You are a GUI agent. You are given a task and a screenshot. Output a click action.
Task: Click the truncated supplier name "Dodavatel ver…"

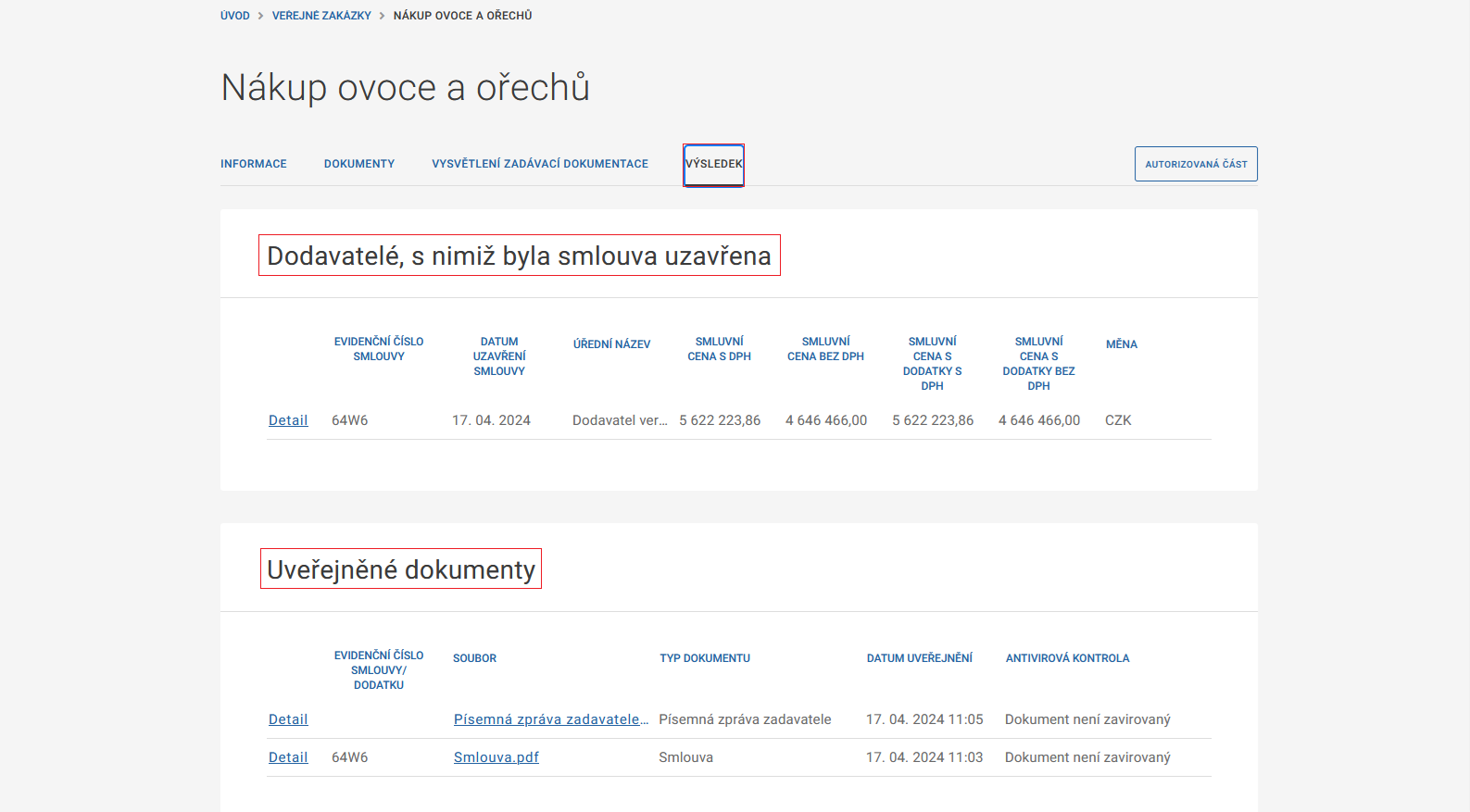(x=619, y=420)
